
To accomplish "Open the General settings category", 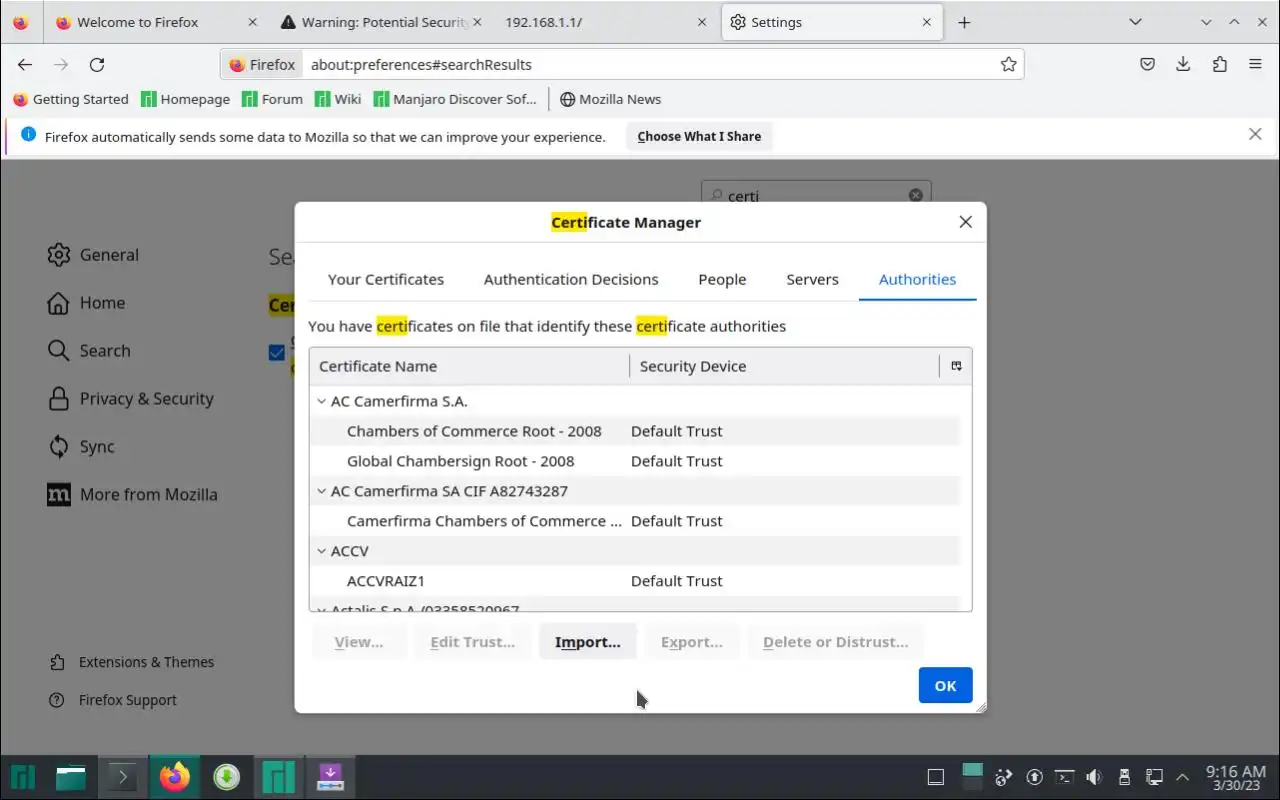I will pyautogui.click(x=93, y=255).
